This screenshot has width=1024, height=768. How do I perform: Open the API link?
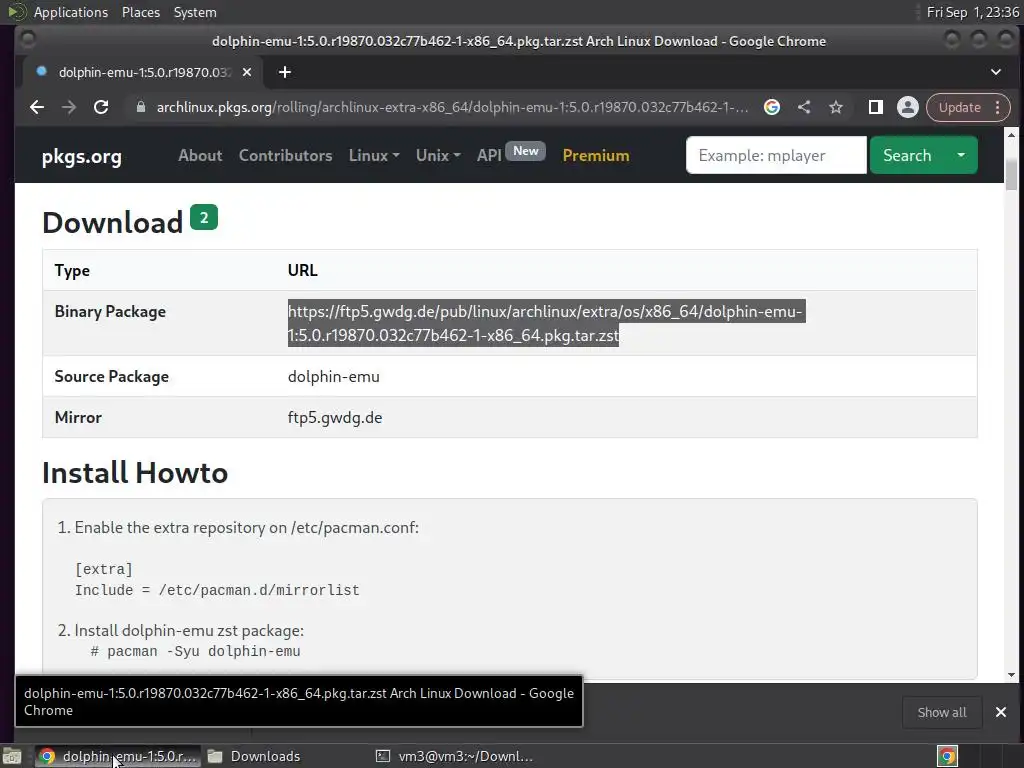[489, 155]
